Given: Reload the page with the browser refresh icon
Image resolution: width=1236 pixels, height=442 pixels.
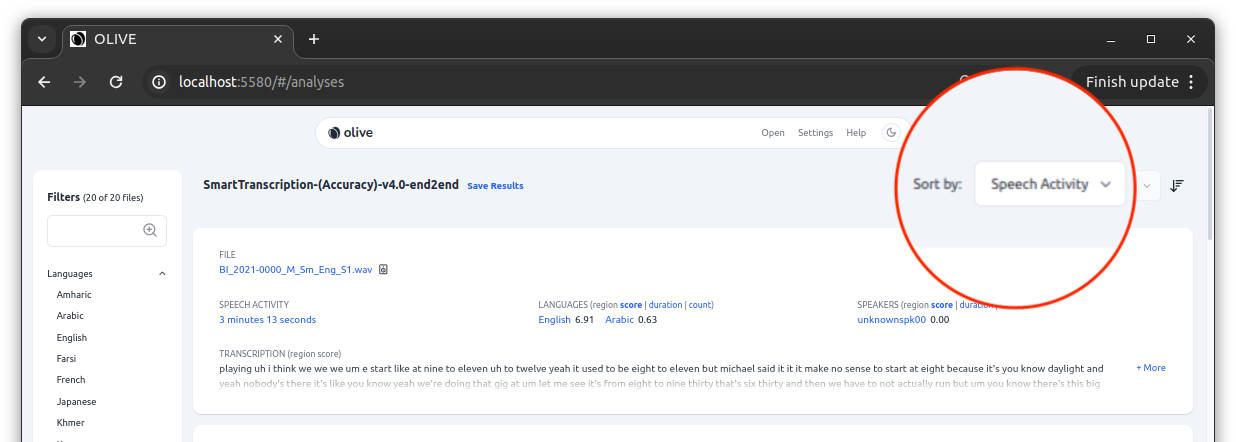Looking at the screenshot, I should (116, 82).
